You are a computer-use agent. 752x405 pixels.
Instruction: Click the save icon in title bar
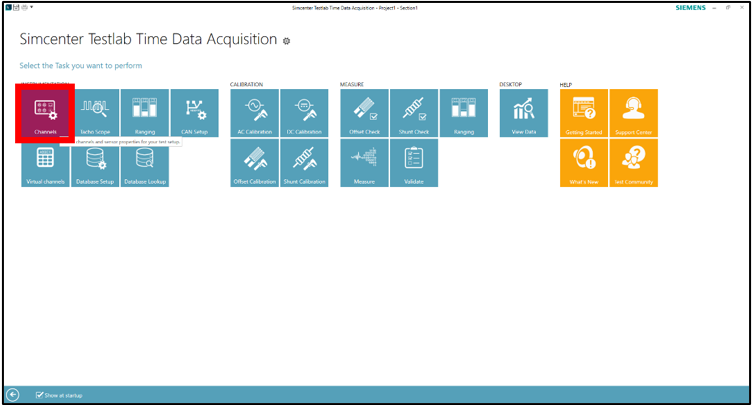pos(16,8)
